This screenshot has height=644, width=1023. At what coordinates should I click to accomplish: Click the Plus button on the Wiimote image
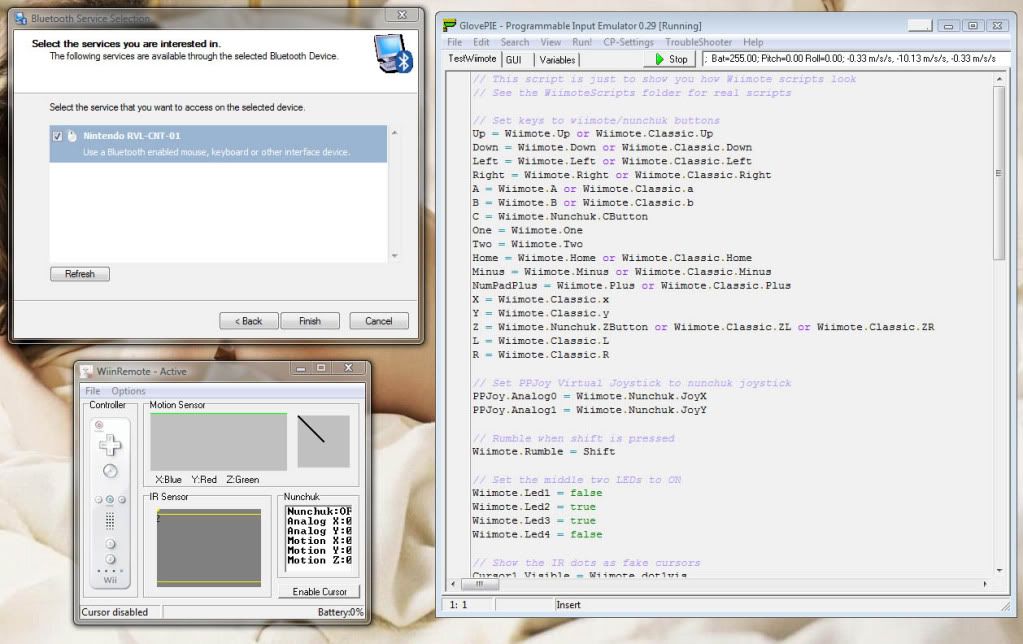(121, 500)
